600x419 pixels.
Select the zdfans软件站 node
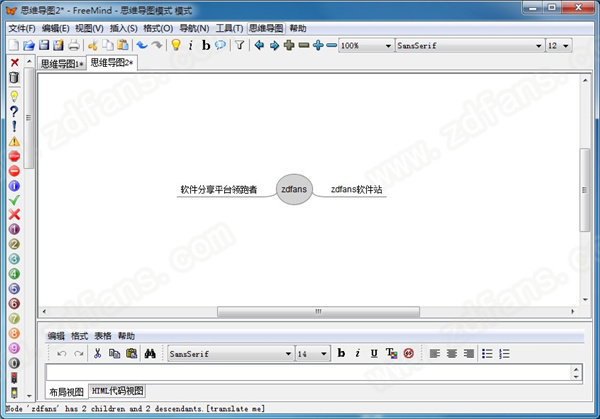coord(356,189)
